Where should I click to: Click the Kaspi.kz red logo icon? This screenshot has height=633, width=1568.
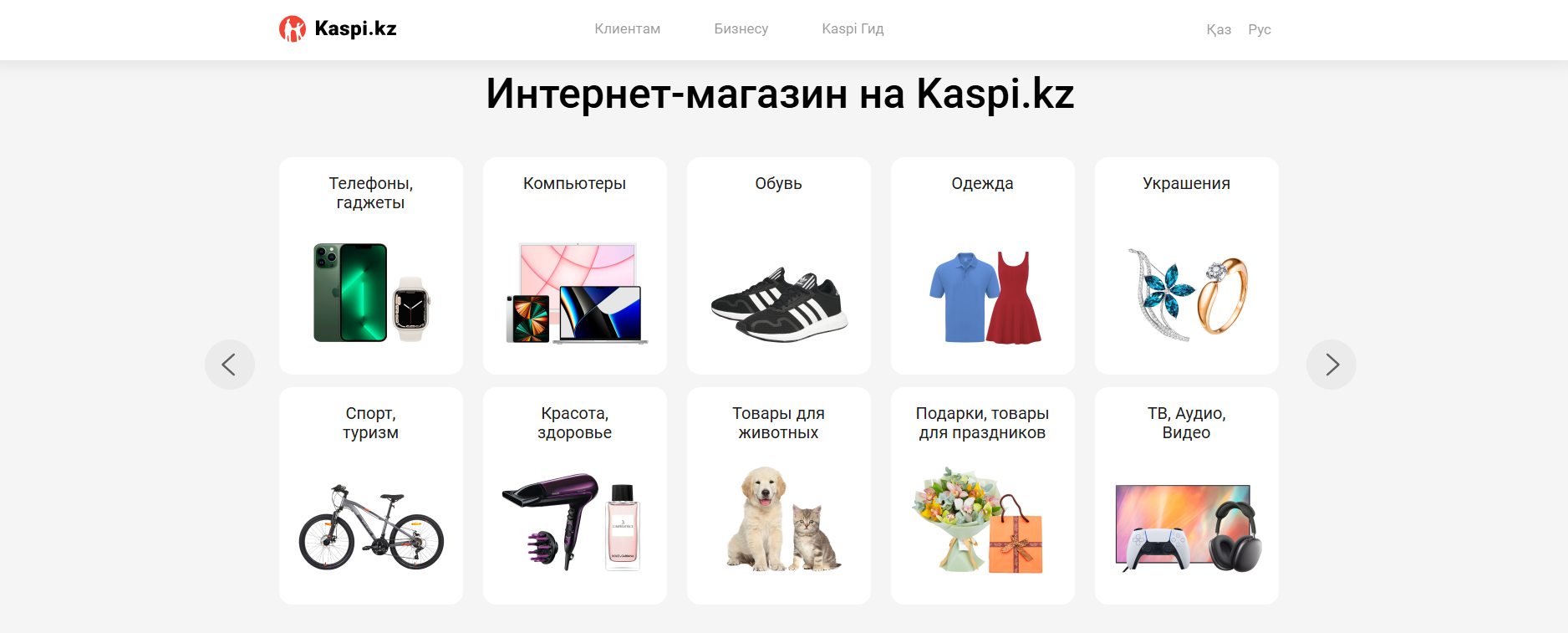click(293, 29)
